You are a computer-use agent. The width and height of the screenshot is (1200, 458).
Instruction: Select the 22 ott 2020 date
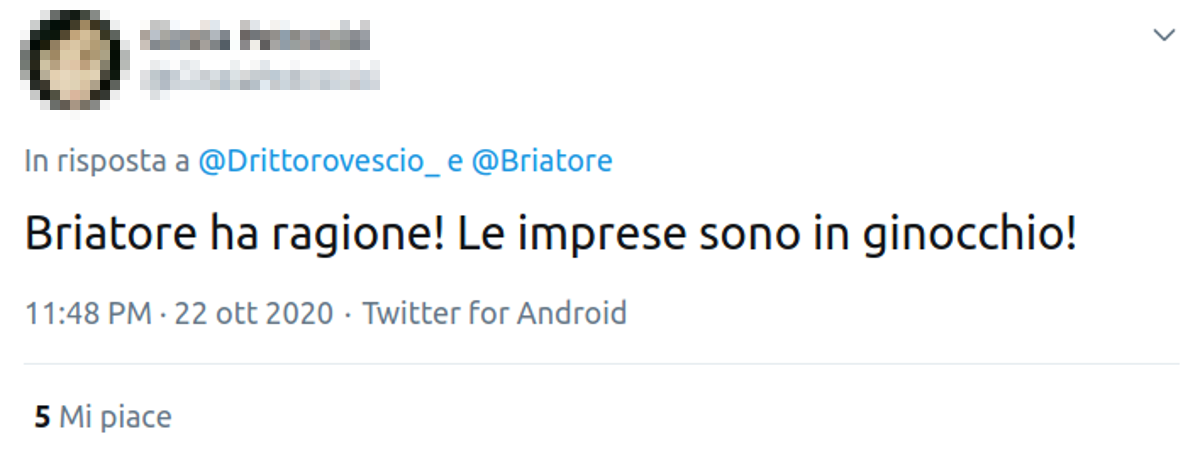253,313
